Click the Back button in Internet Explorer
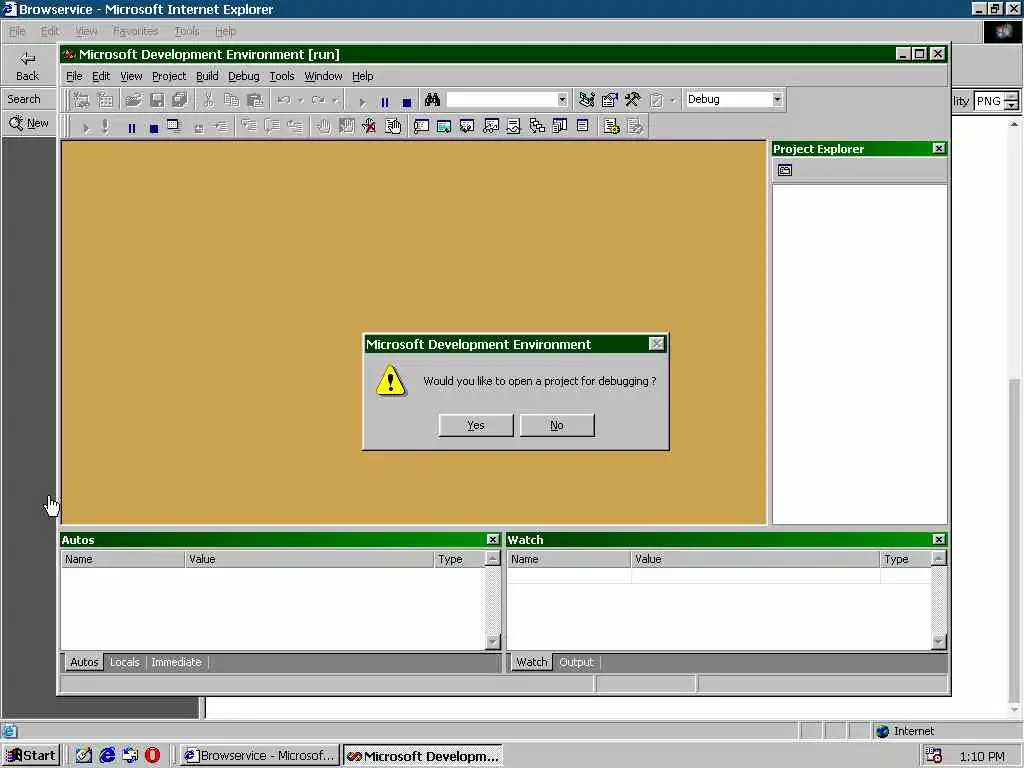Screen dimensions: 1024x768 [x=27, y=66]
